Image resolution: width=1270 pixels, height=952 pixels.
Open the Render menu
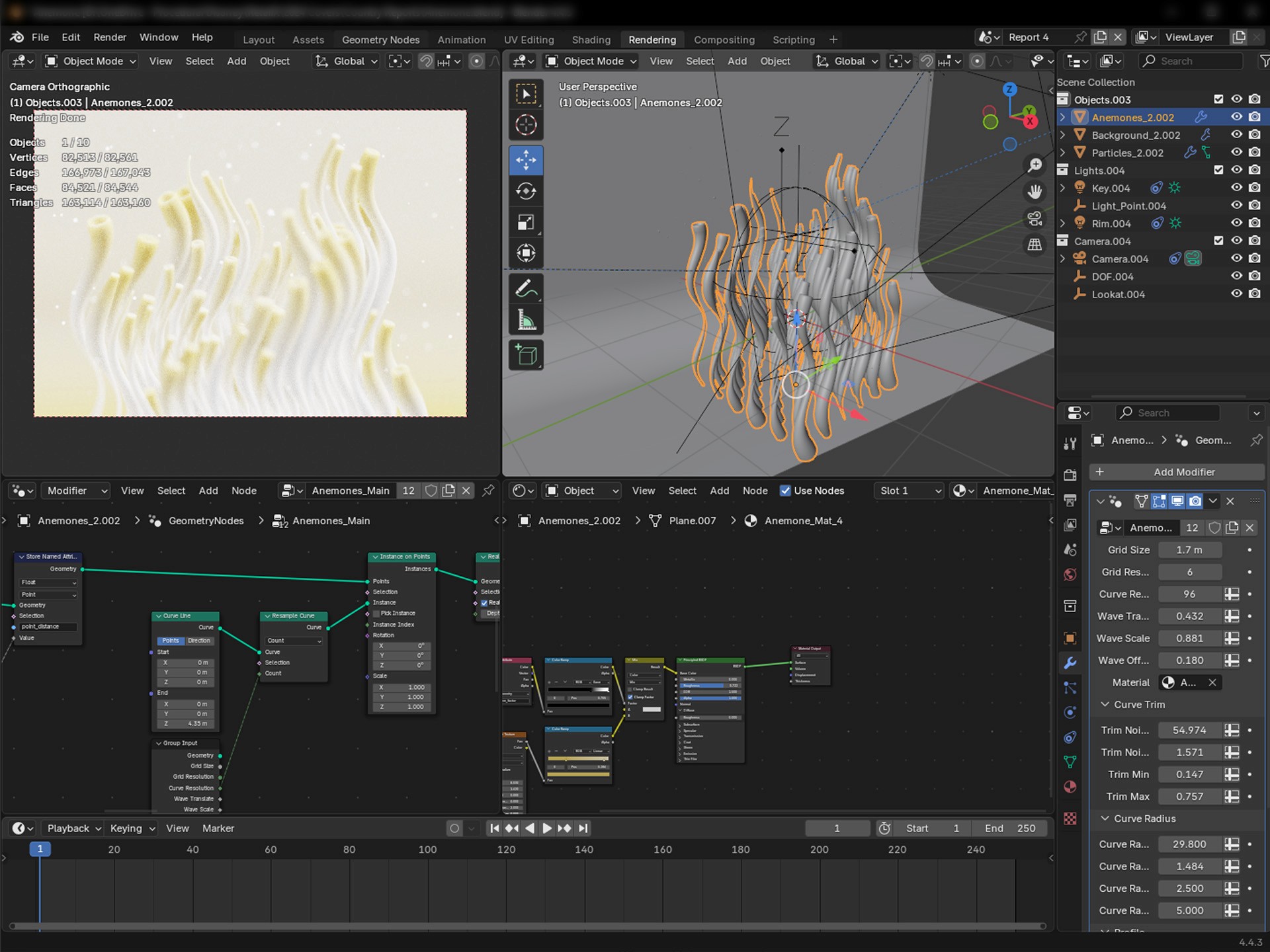point(109,37)
